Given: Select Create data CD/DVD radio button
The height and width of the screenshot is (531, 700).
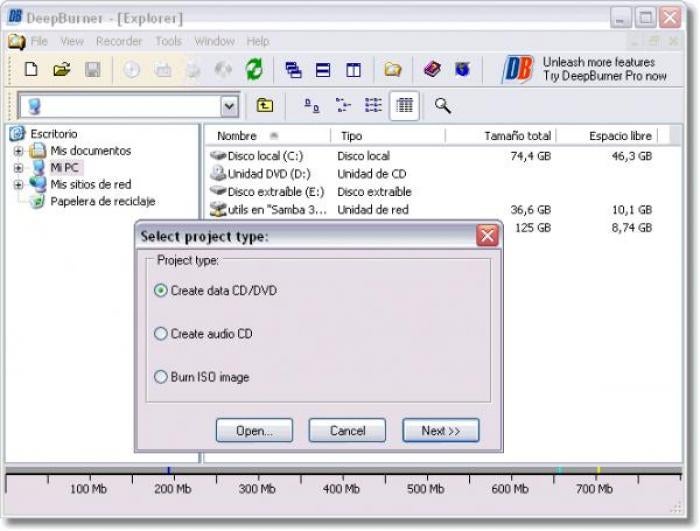Looking at the screenshot, I should [161, 291].
